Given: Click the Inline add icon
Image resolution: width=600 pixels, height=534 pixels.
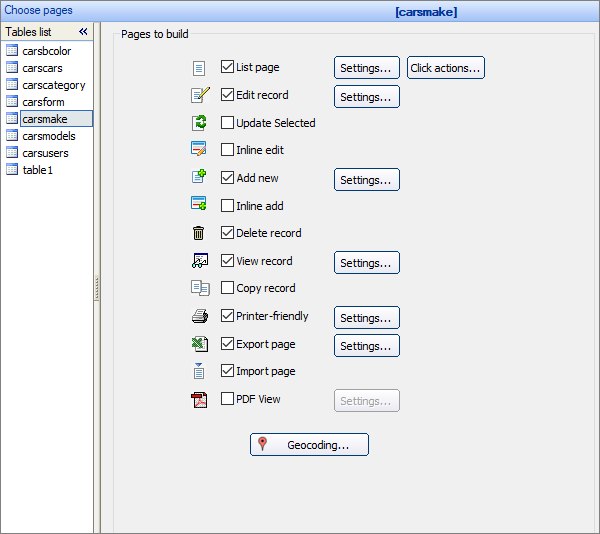Looking at the screenshot, I should [x=199, y=204].
